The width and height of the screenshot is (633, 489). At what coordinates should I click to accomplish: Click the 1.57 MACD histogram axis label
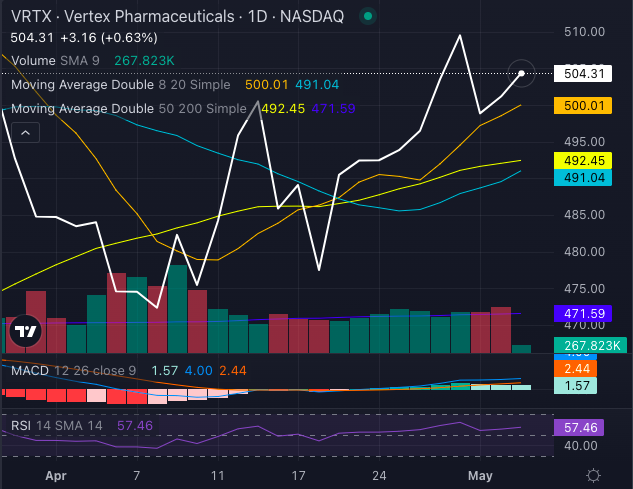(575, 386)
